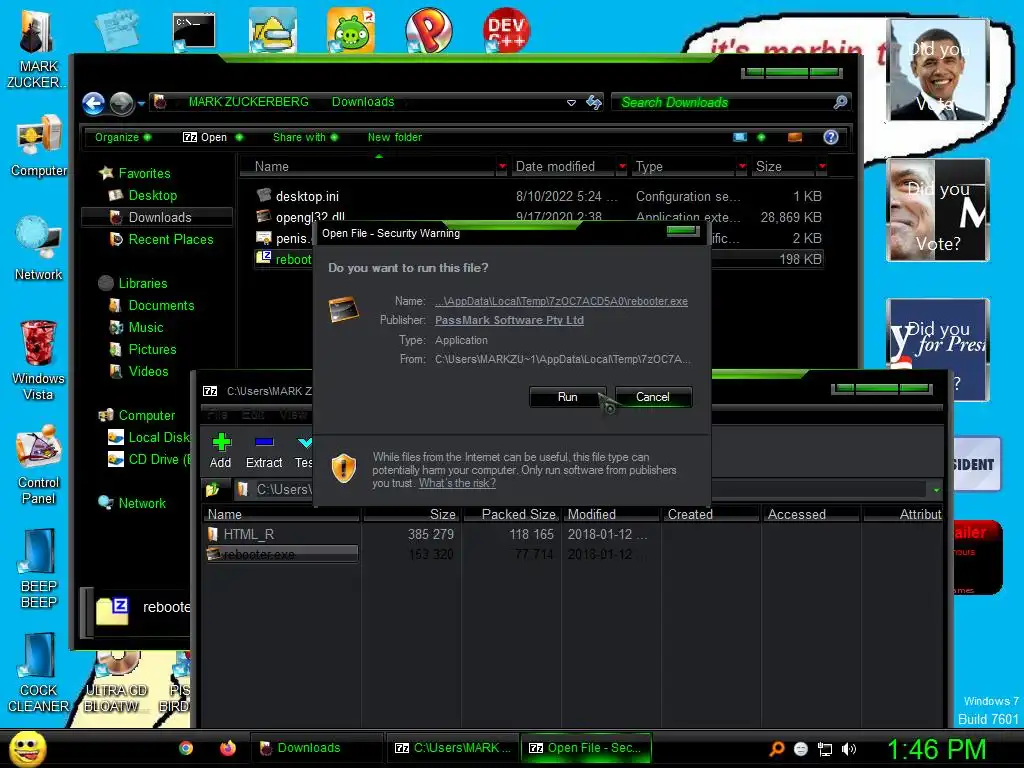The image size is (1024, 768).
Task: Open the Computer desktop icon
Action: (39, 145)
